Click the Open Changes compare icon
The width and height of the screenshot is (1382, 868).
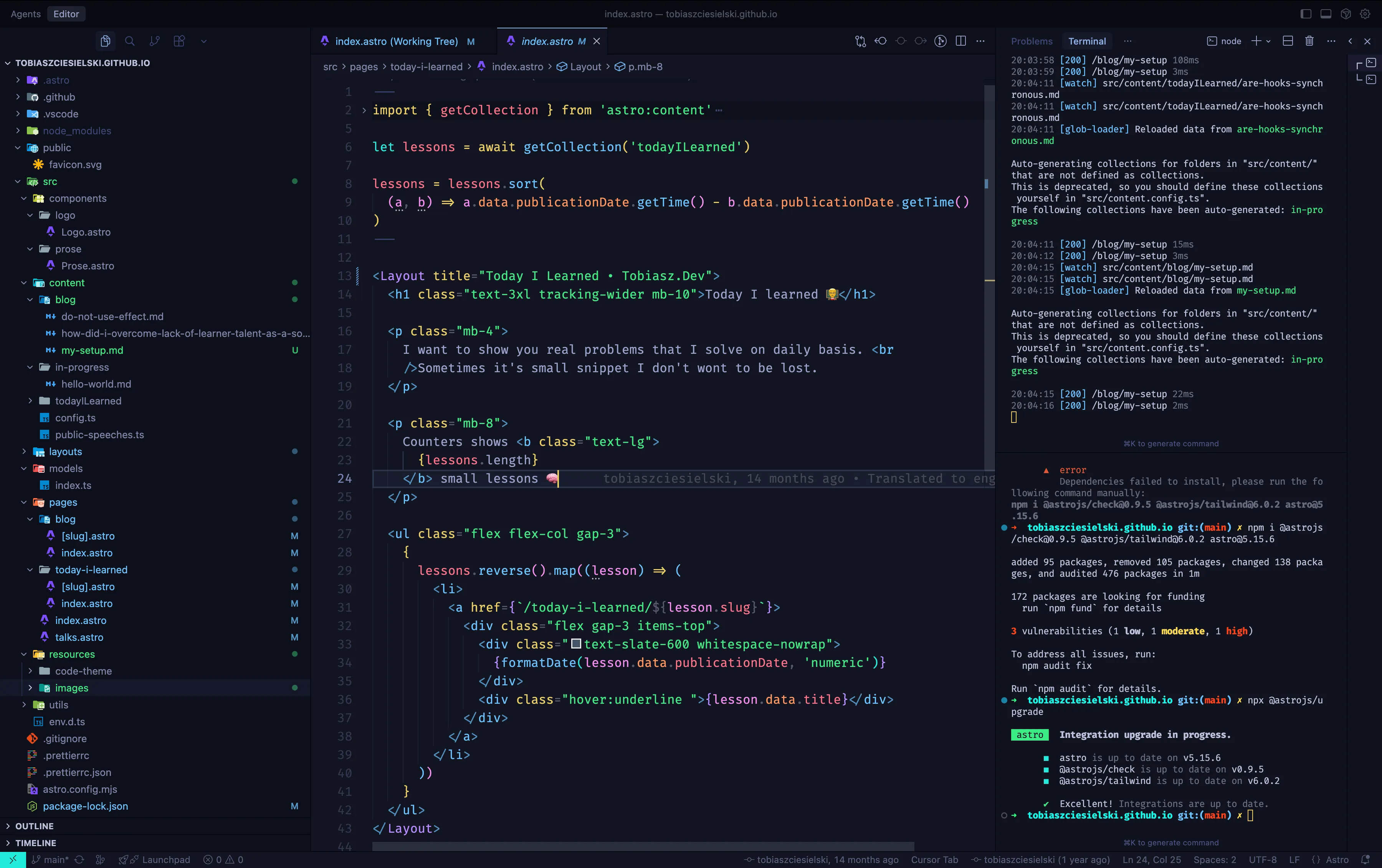point(860,41)
